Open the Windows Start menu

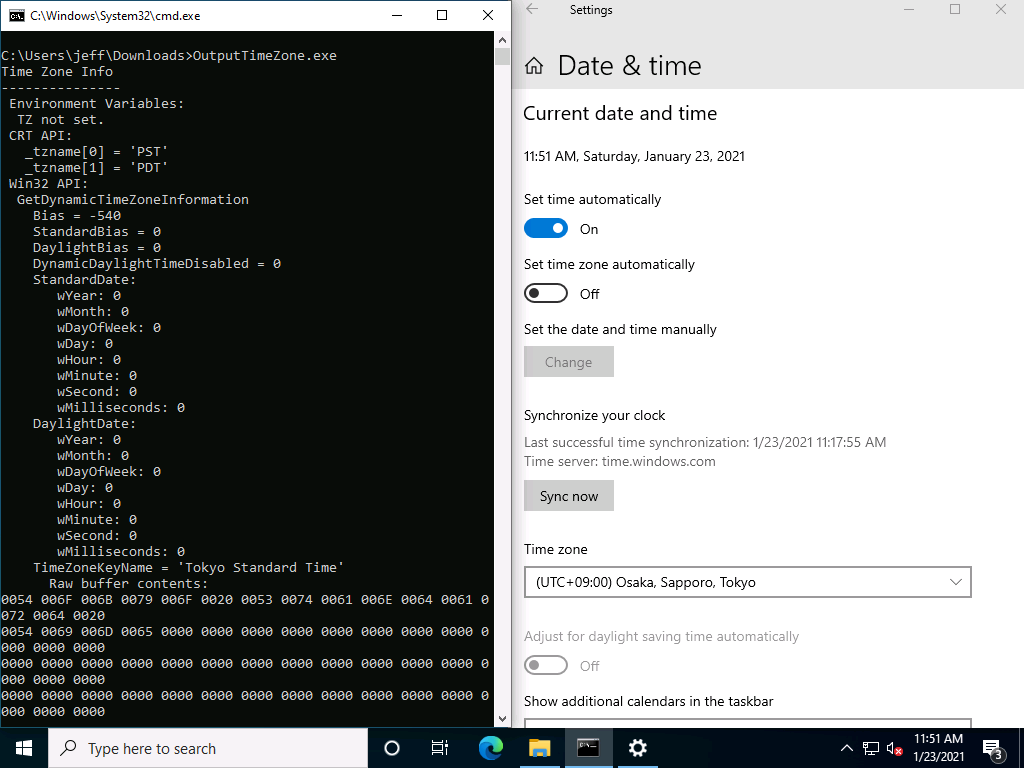[x=23, y=748]
